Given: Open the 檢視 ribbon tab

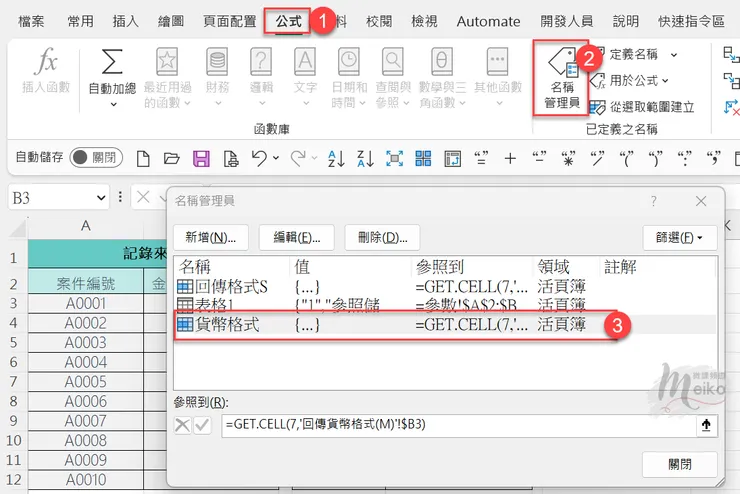Looking at the screenshot, I should 424,21.
